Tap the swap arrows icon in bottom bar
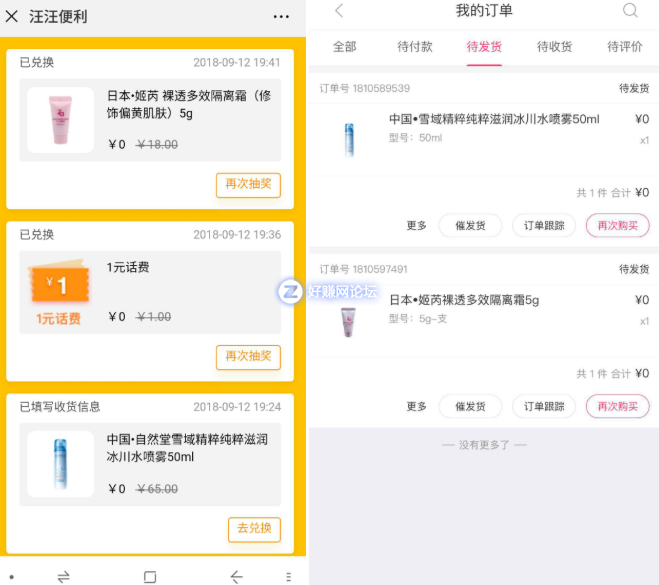This screenshot has height=585, width=659. [x=63, y=577]
